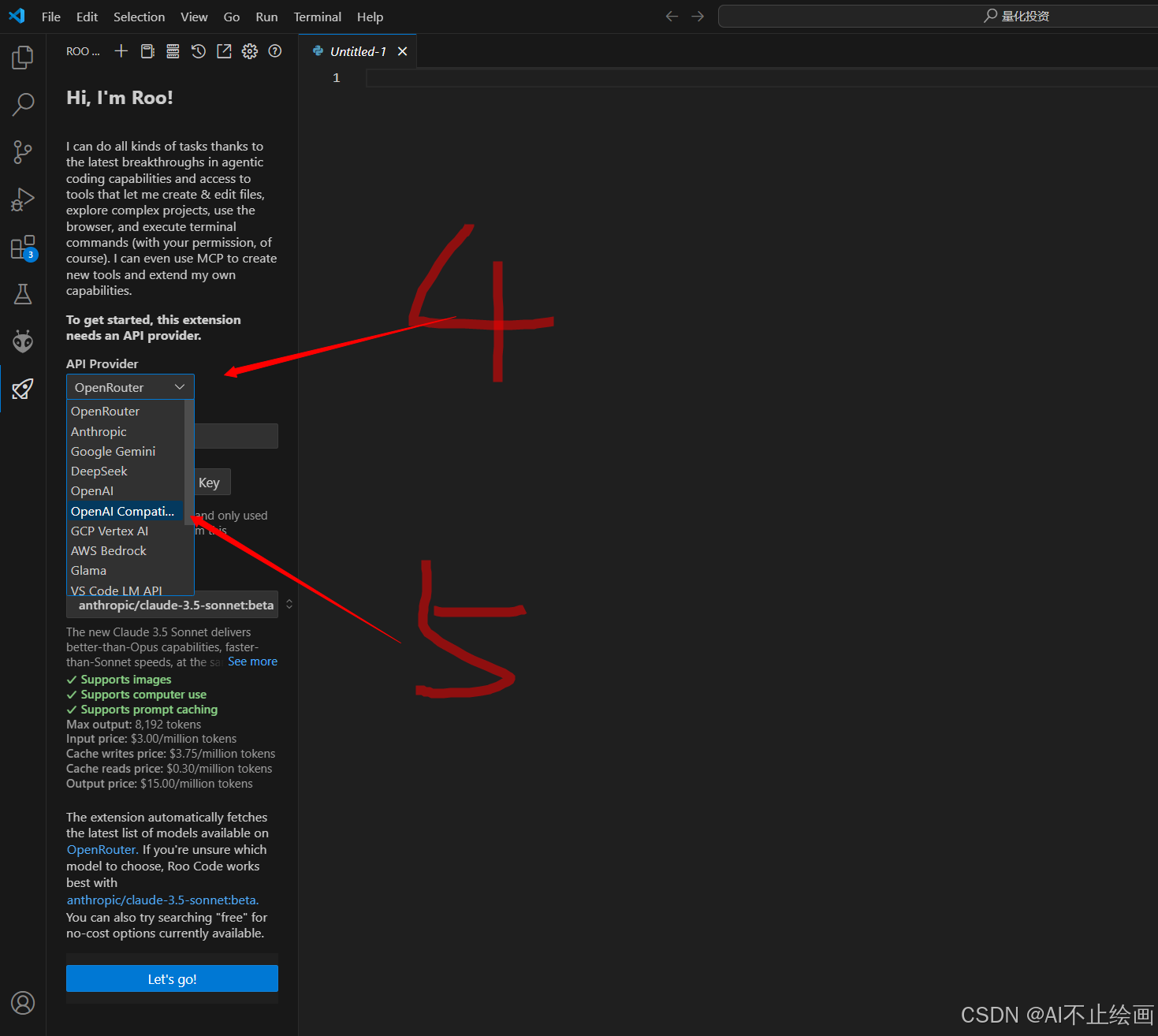Screen dimensions: 1158x1036
Task: Open the Explorer view in the activity bar
Action: pyautogui.click(x=23, y=57)
